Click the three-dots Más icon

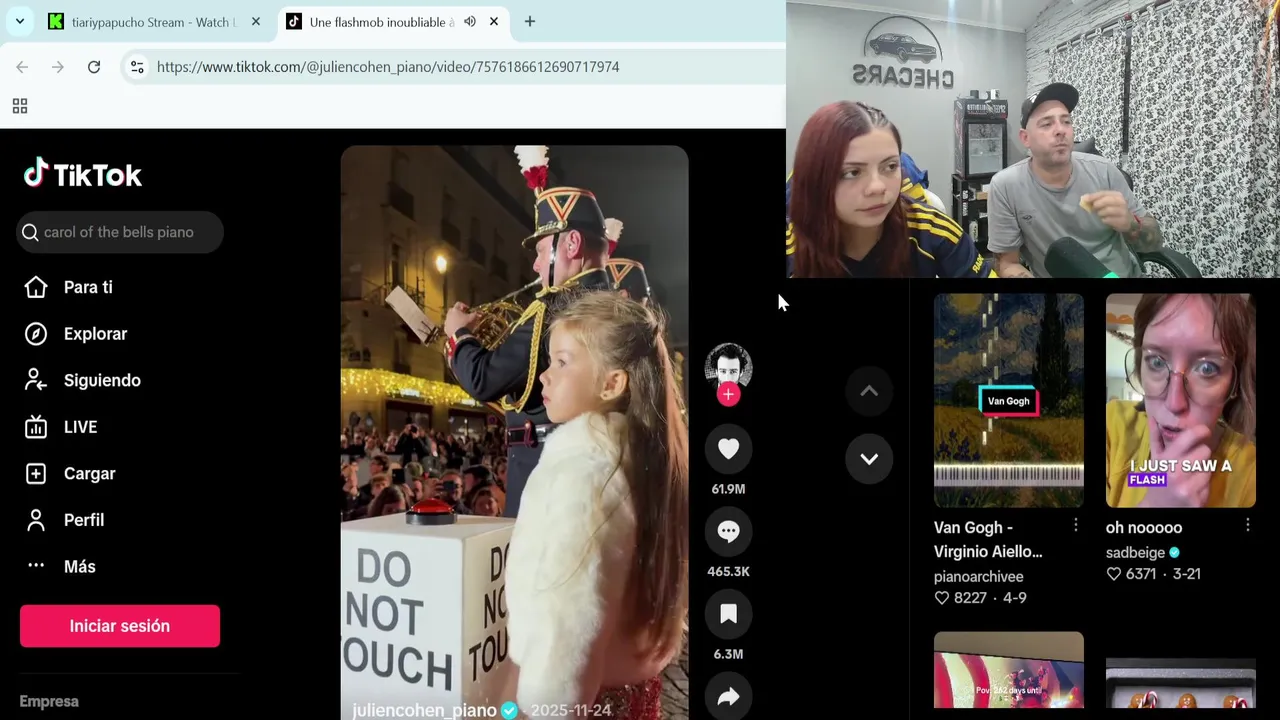36,566
